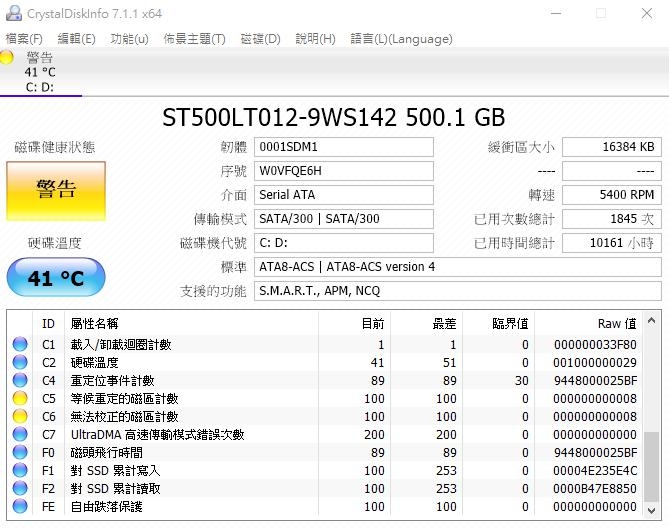Image resolution: width=669 pixels, height=529 pixels.
Task: Click the empty ---- field under buffer size
Action: point(612,171)
